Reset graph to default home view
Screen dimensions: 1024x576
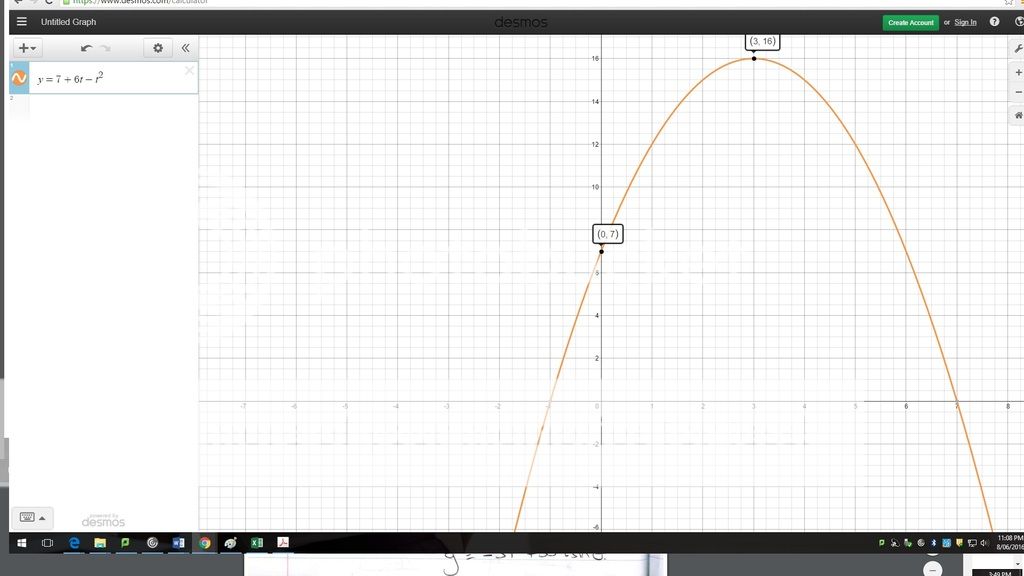1017,115
